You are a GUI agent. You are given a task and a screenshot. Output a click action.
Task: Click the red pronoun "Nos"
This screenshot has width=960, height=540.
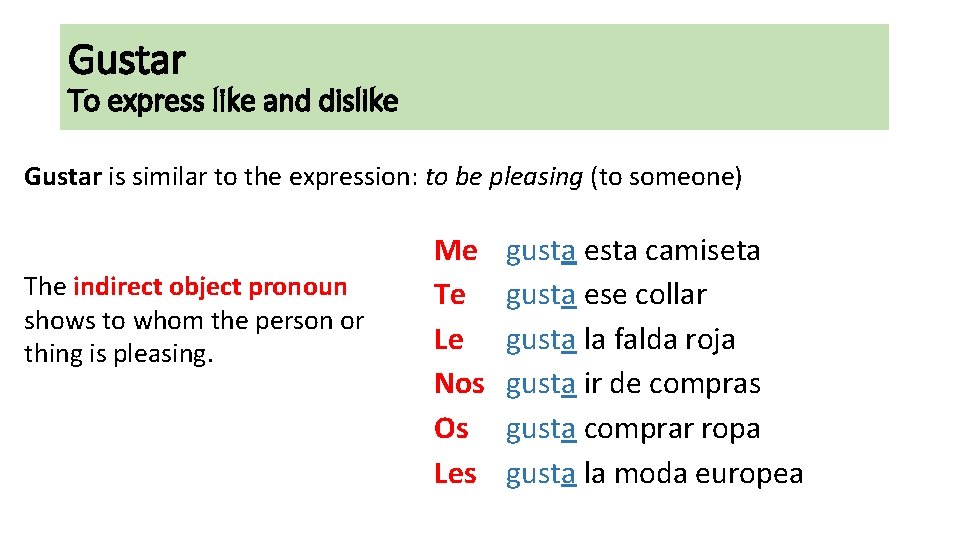click(x=459, y=384)
